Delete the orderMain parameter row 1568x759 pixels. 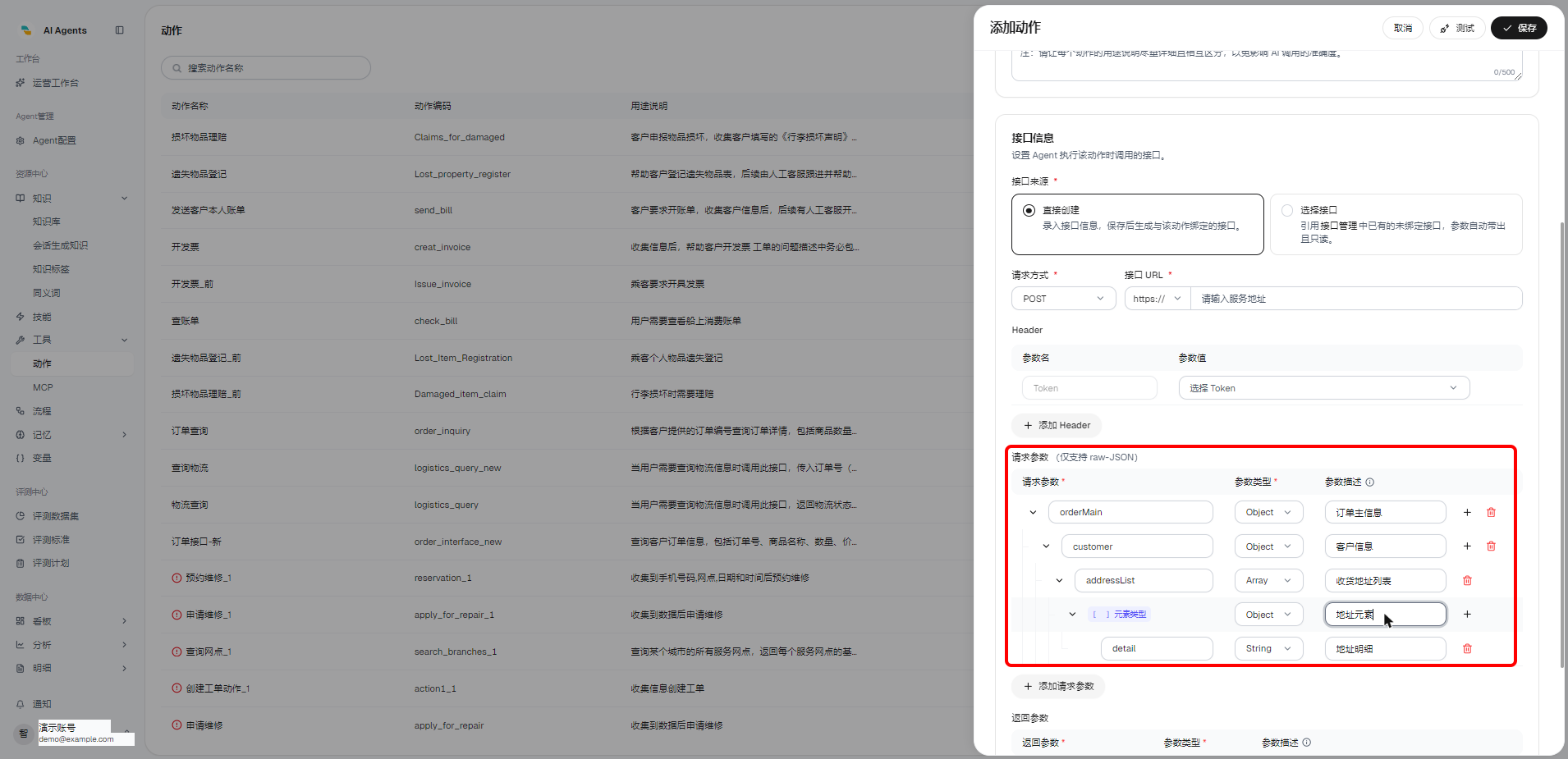click(x=1491, y=512)
